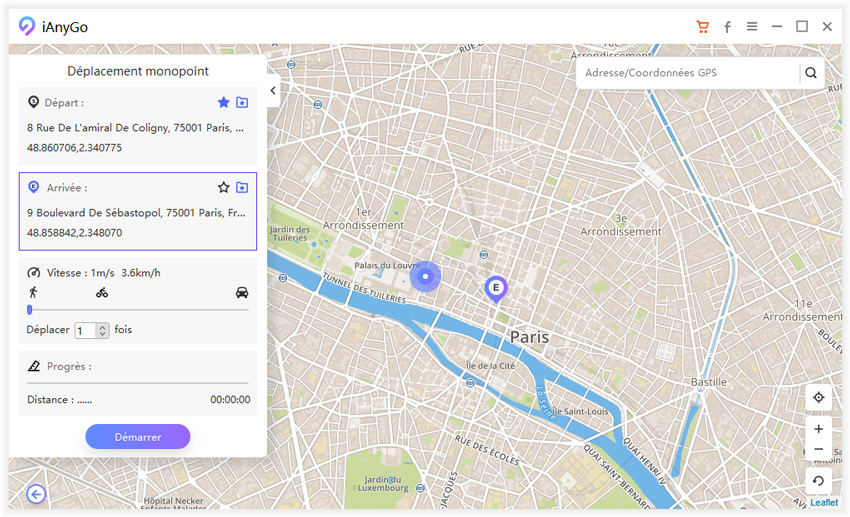
Task: Click the E destination marker on map
Action: (495, 289)
